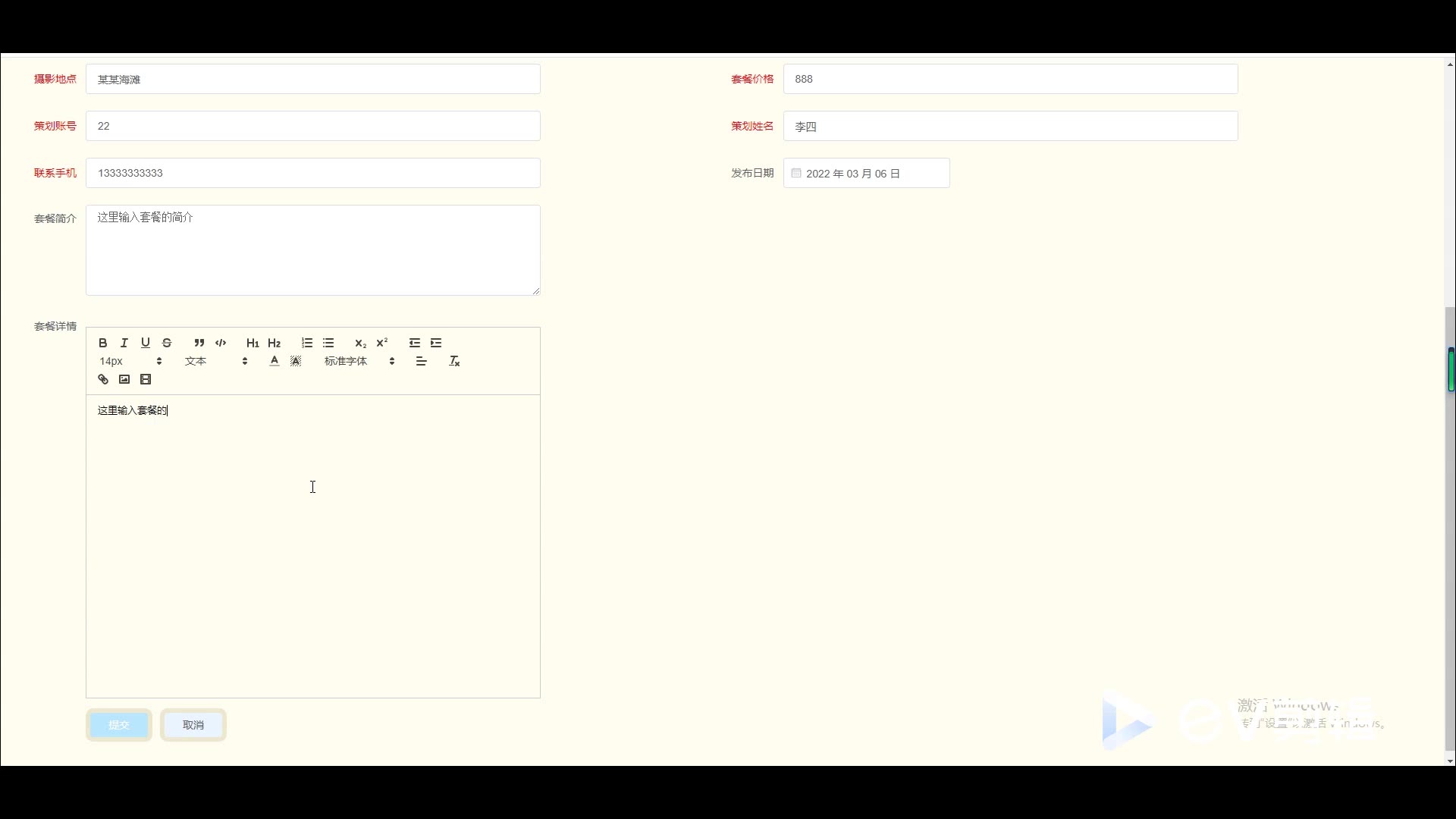Screen dimensions: 1456x819
Task: Insert a code block
Action: pyautogui.click(x=221, y=343)
